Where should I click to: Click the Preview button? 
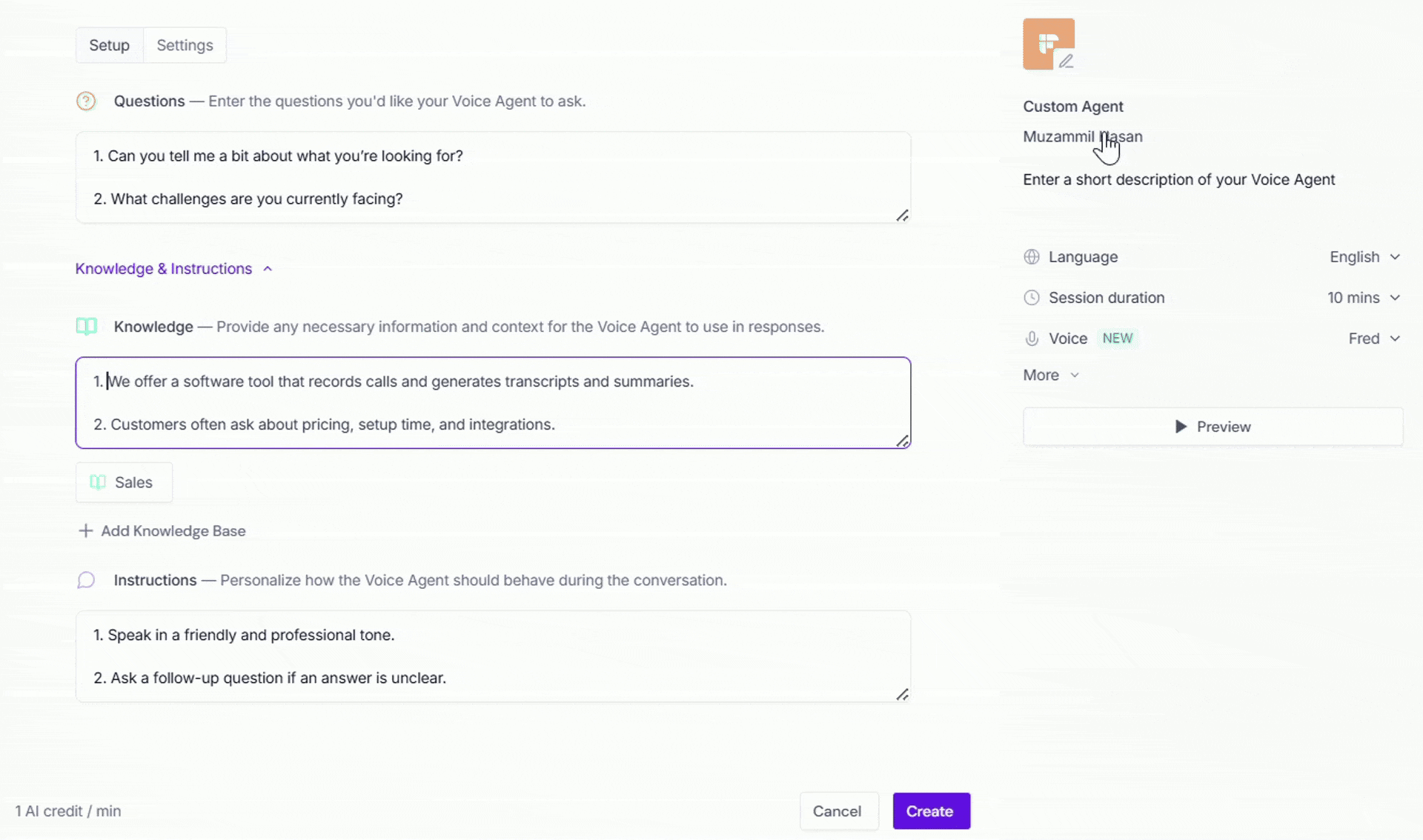tap(1213, 427)
